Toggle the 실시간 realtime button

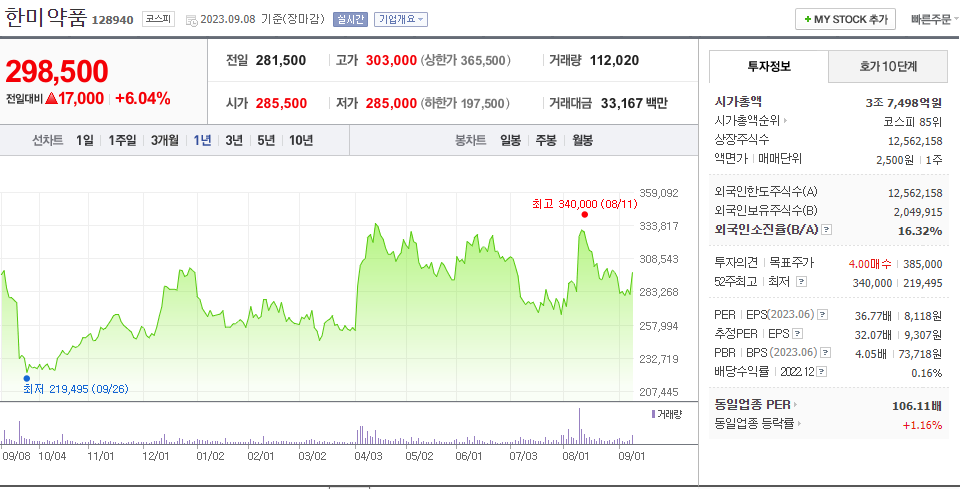[x=350, y=20]
